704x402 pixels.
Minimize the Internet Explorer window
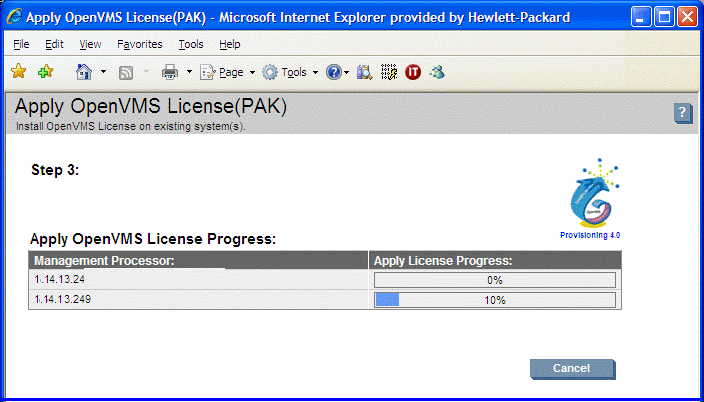pyautogui.click(x=641, y=18)
